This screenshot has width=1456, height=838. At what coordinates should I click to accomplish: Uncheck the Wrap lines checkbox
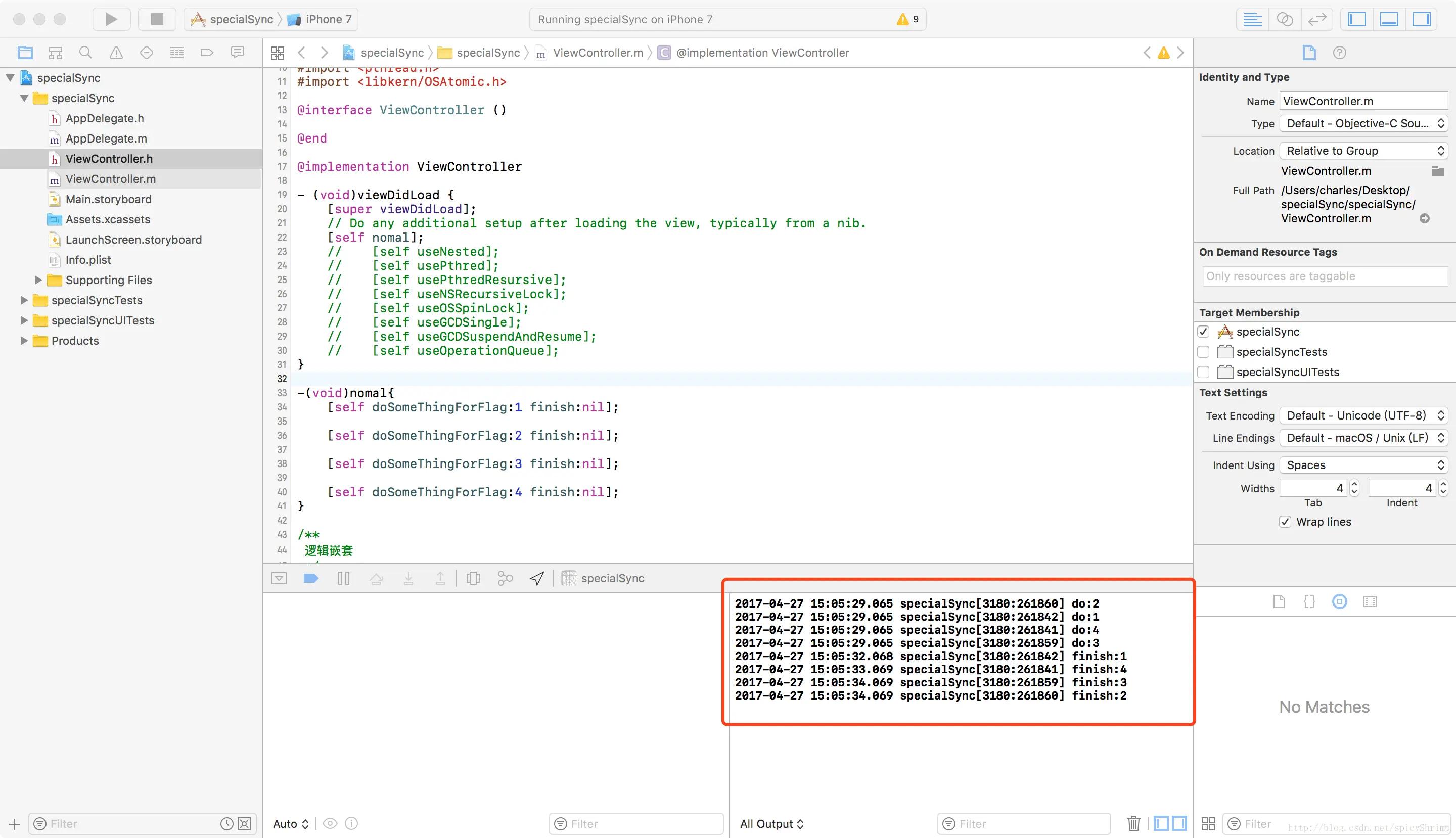coord(1285,522)
